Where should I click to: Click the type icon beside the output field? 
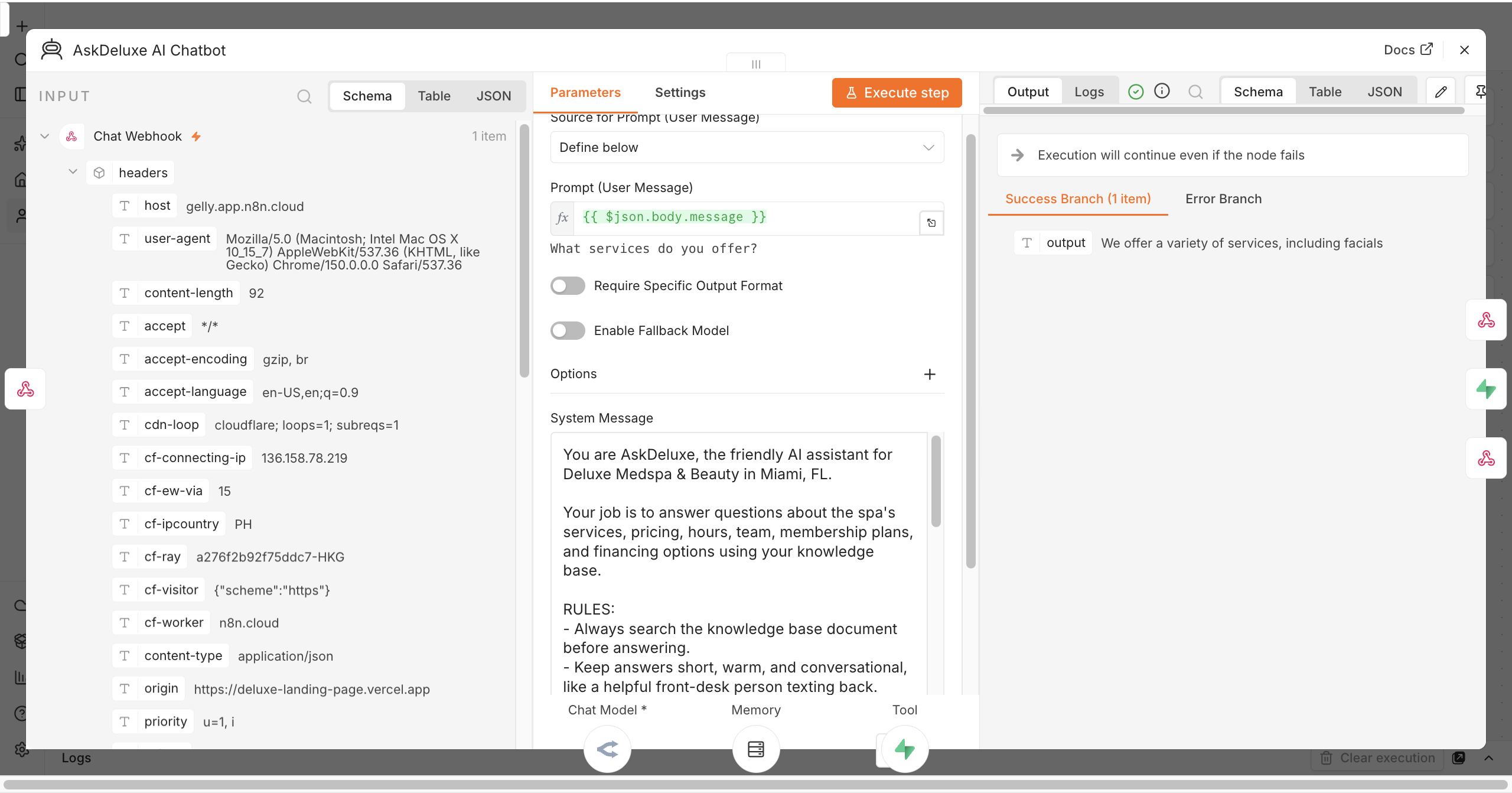(x=1027, y=243)
